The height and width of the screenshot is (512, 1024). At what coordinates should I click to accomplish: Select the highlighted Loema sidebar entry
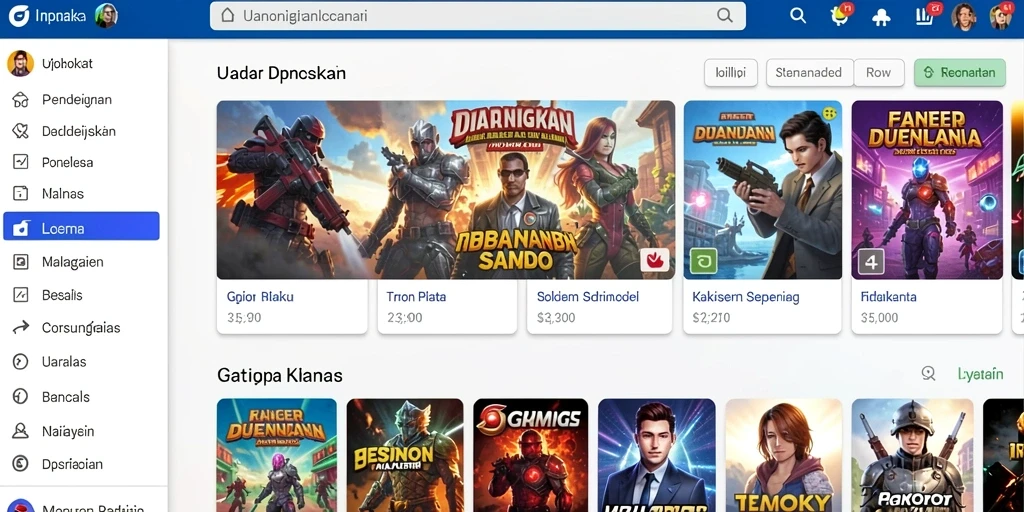[x=82, y=226]
